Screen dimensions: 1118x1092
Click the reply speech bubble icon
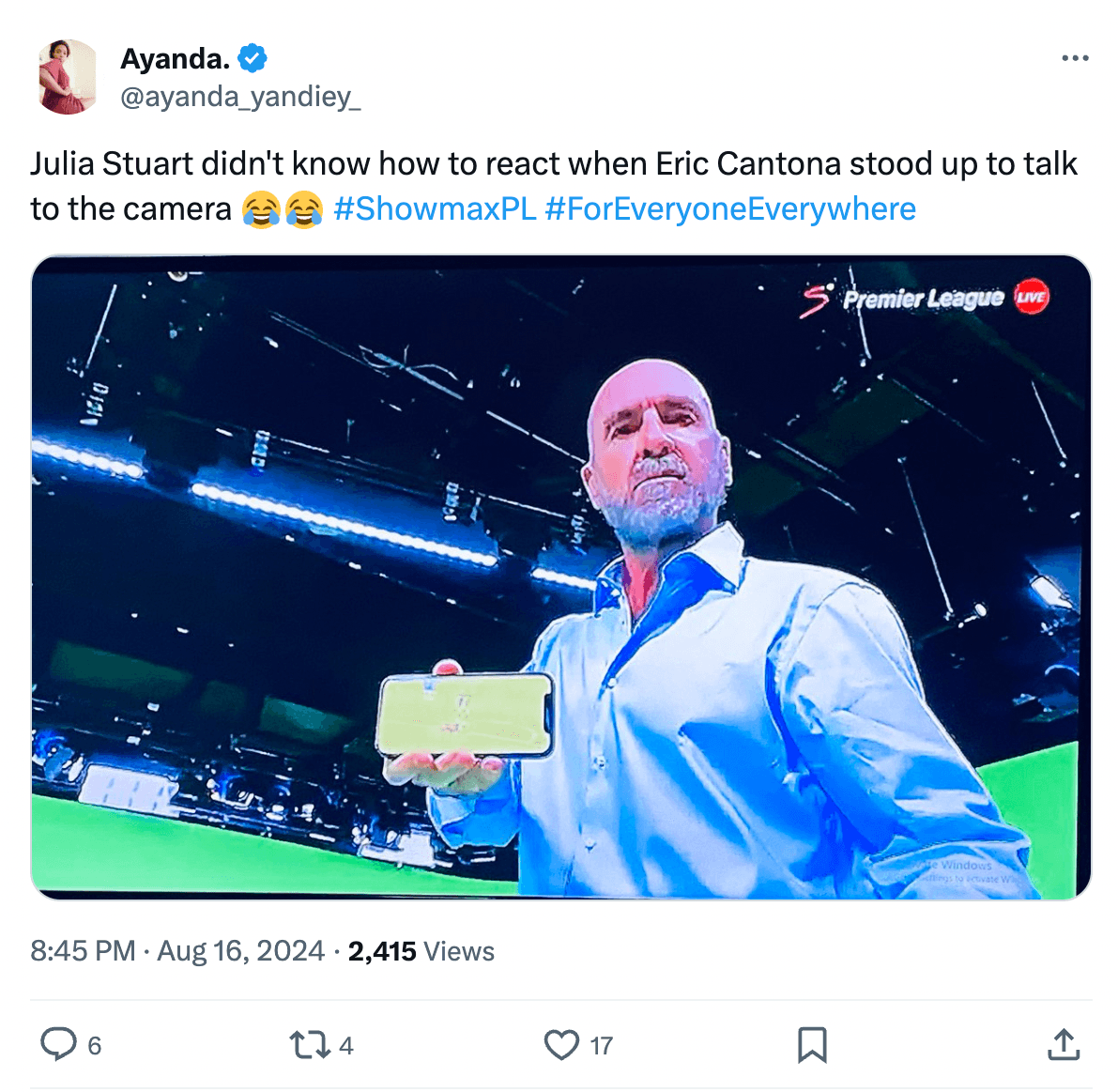58,1044
